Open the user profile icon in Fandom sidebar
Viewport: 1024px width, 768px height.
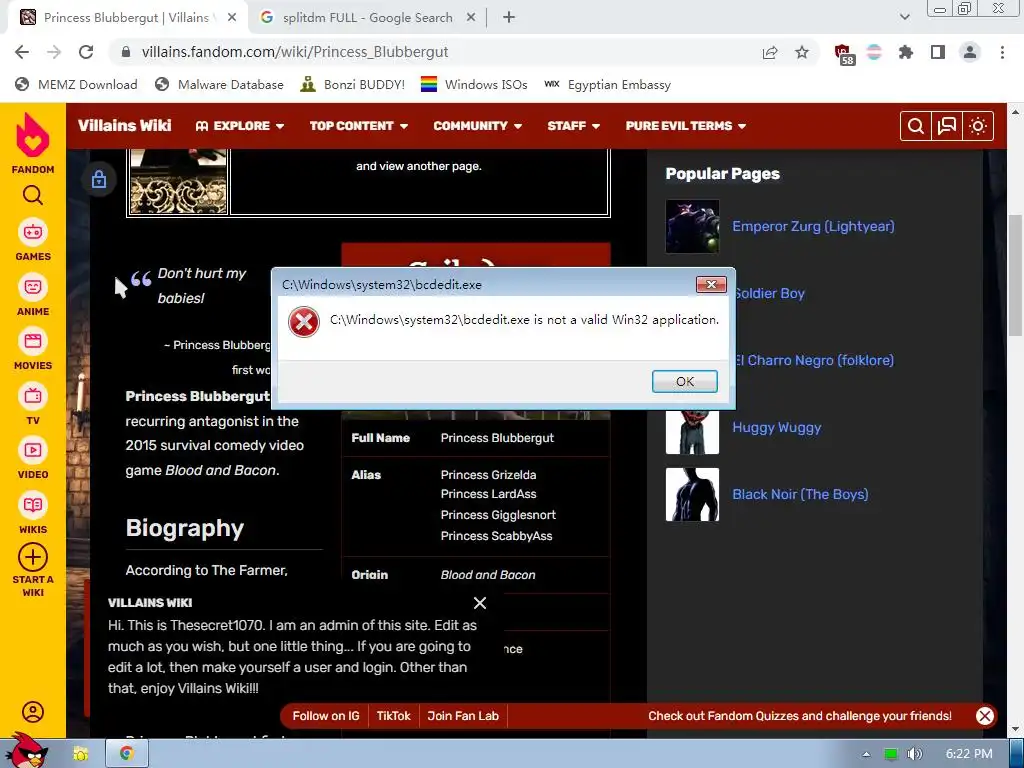33,712
